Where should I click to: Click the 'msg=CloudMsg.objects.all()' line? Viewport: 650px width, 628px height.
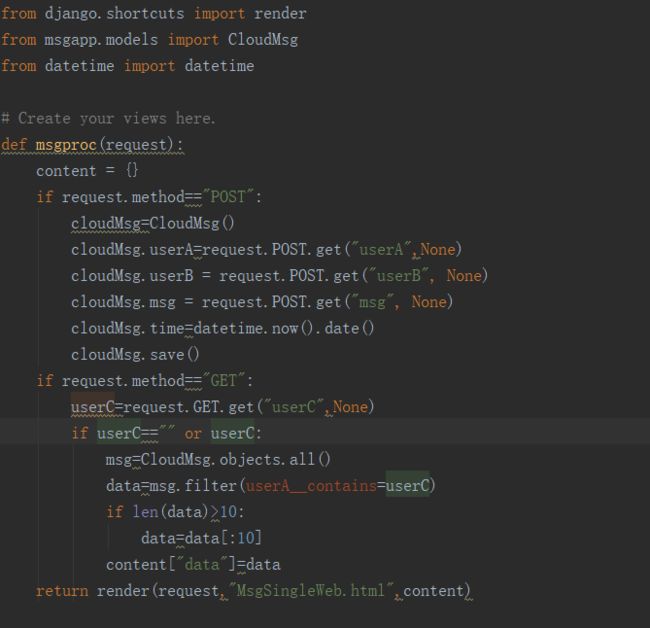218,459
